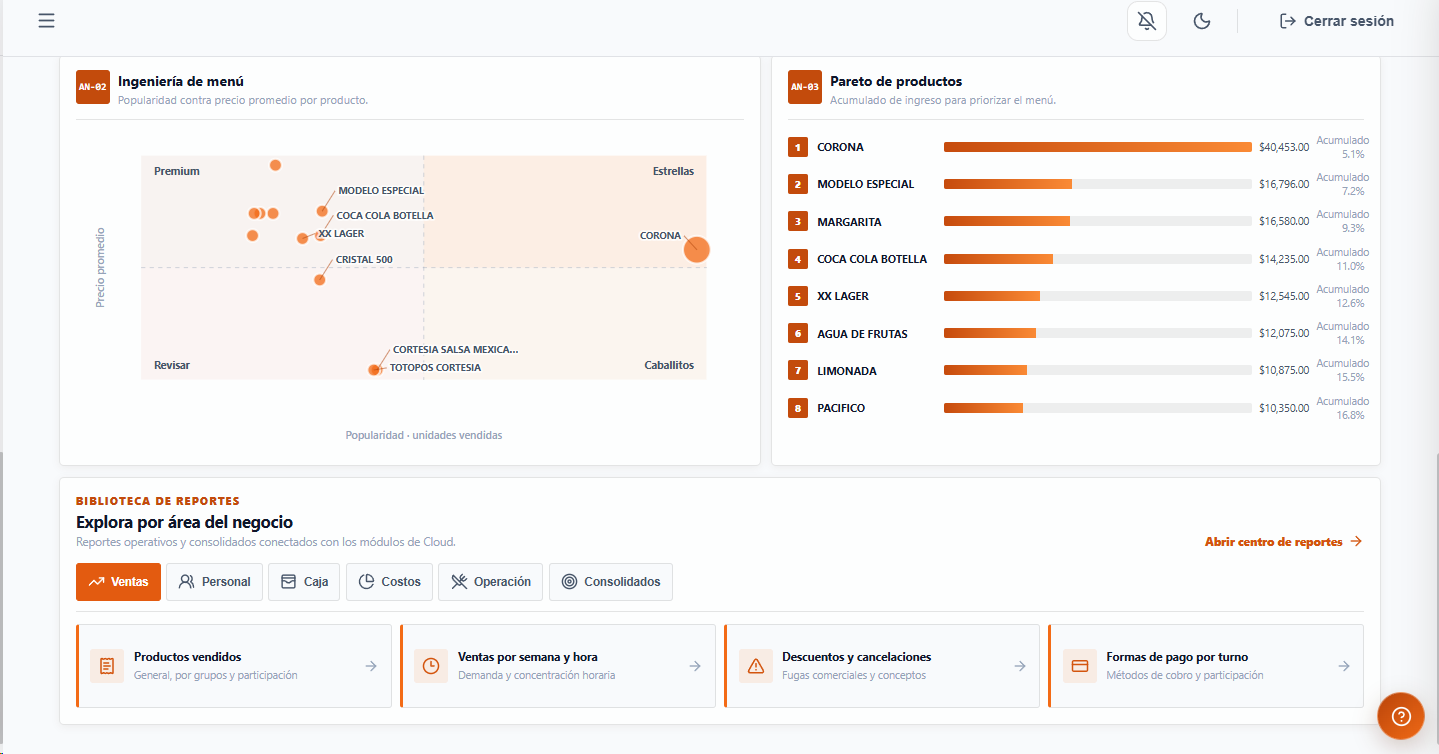This screenshot has width=1439, height=754.
Task: Toggle the muted notifications bell
Action: (x=1147, y=21)
